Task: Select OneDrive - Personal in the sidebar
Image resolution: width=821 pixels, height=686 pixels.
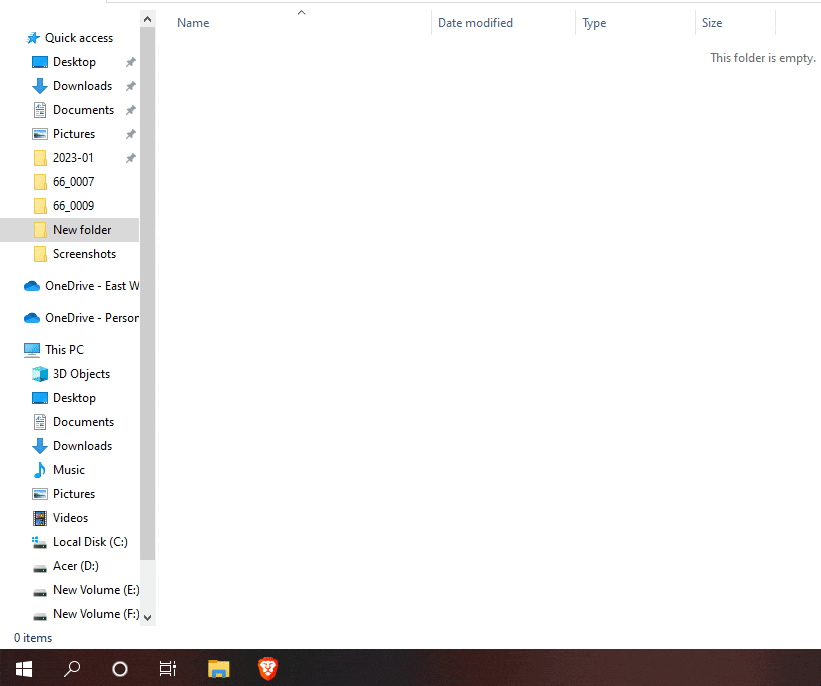Action: click(88, 317)
